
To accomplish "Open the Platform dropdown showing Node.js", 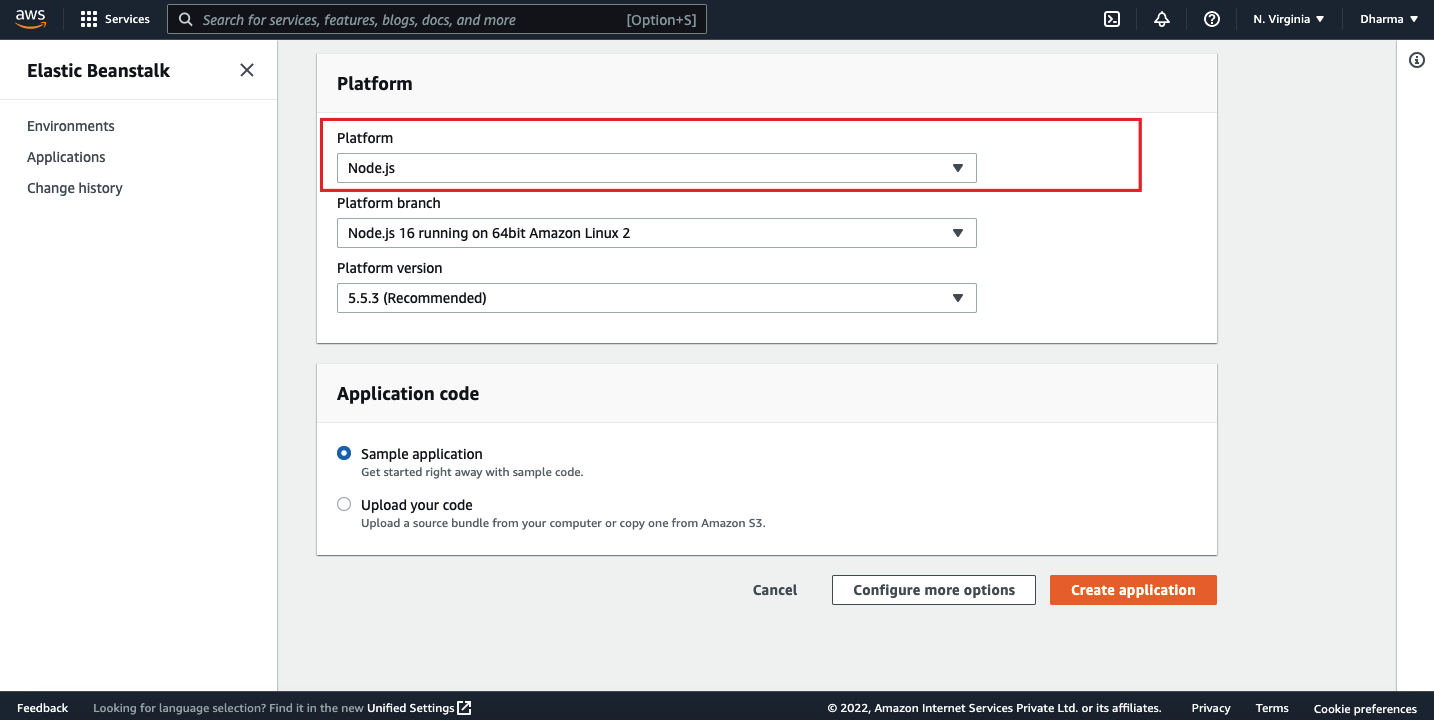I will pyautogui.click(x=656, y=168).
